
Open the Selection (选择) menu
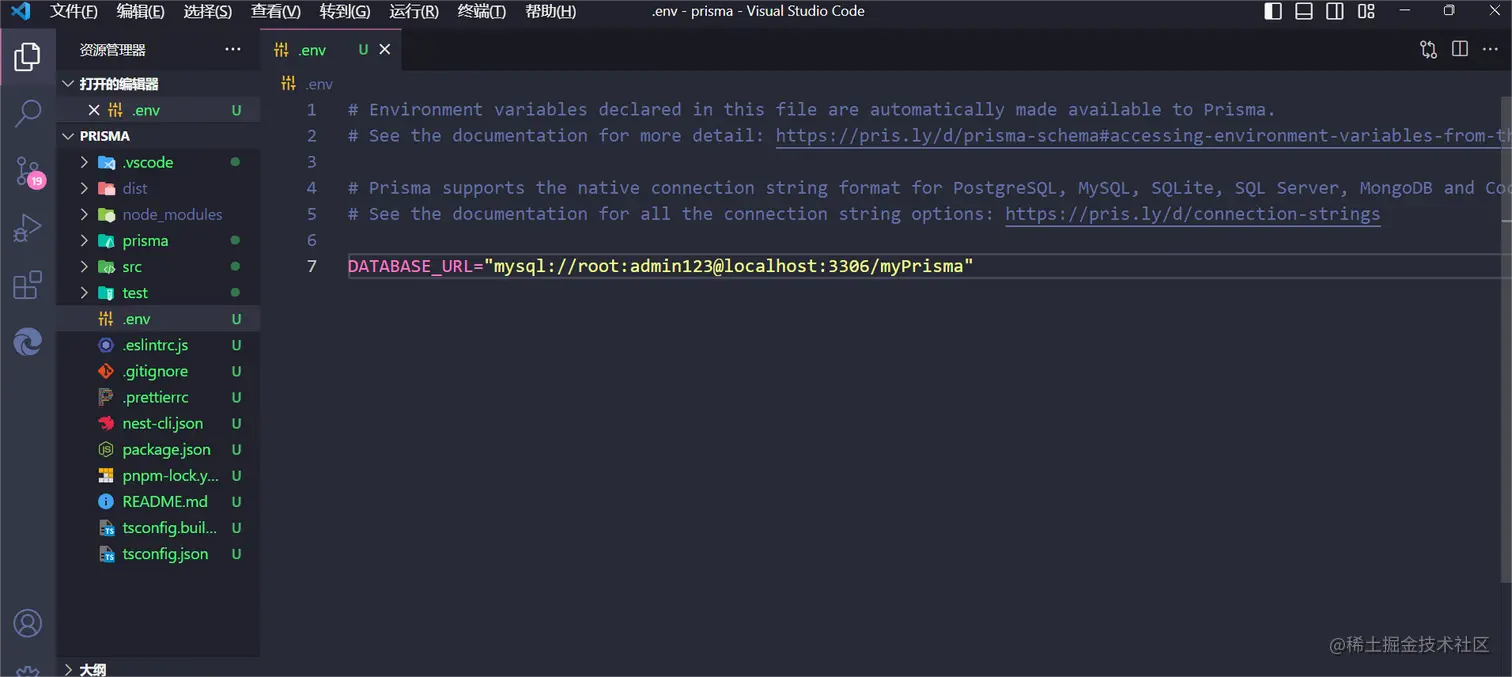pyautogui.click(x=208, y=11)
